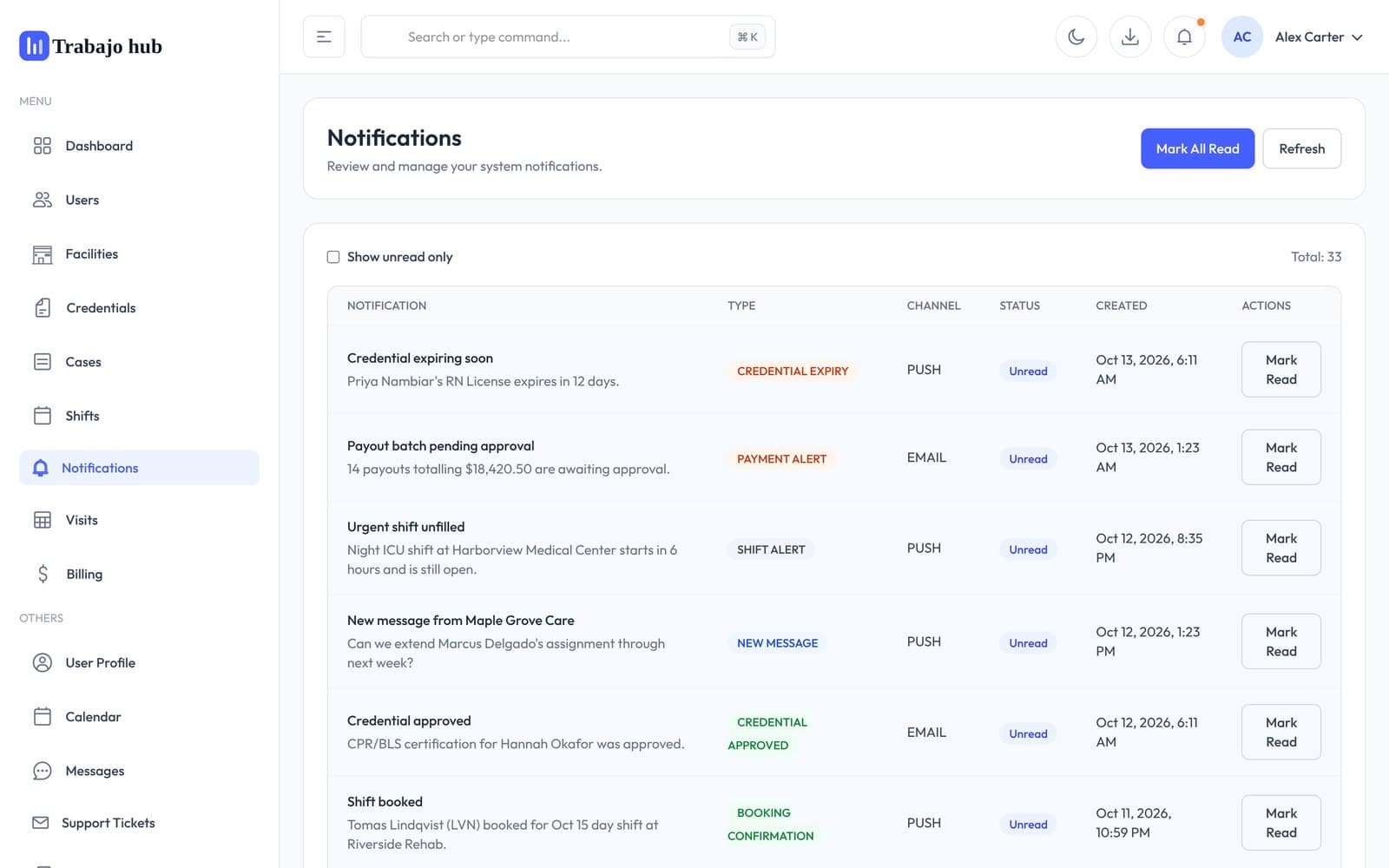Click the TYPE column header
Screen dimensions: 1389x868
point(741,306)
